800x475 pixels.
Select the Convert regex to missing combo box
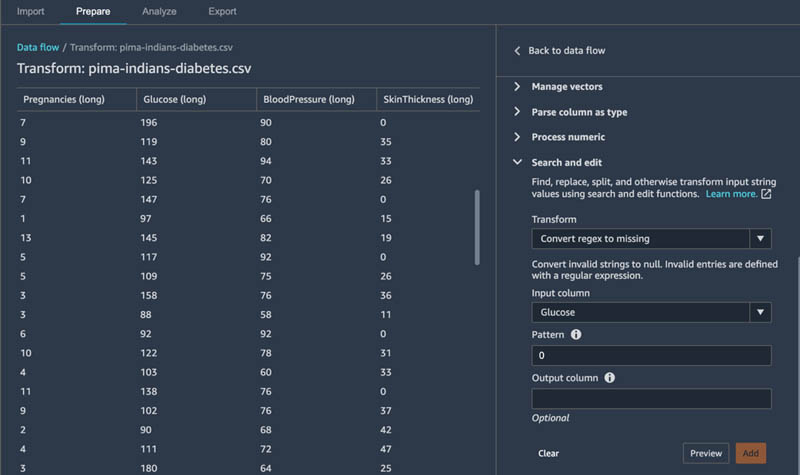(x=652, y=239)
